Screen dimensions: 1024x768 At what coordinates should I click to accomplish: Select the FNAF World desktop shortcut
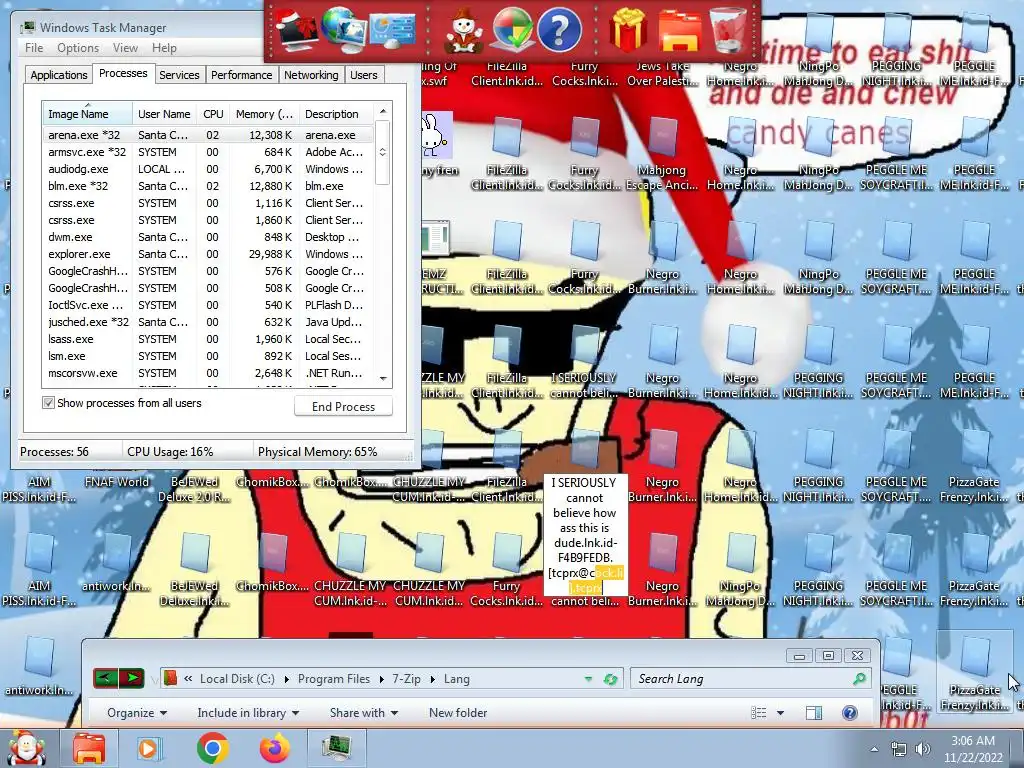click(116, 482)
